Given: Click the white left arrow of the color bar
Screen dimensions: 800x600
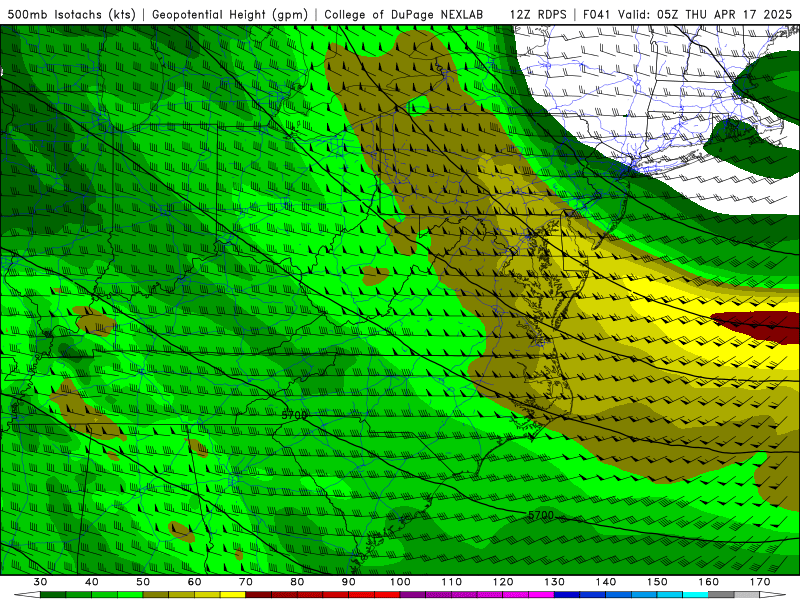Looking at the screenshot, I should coord(27,594).
